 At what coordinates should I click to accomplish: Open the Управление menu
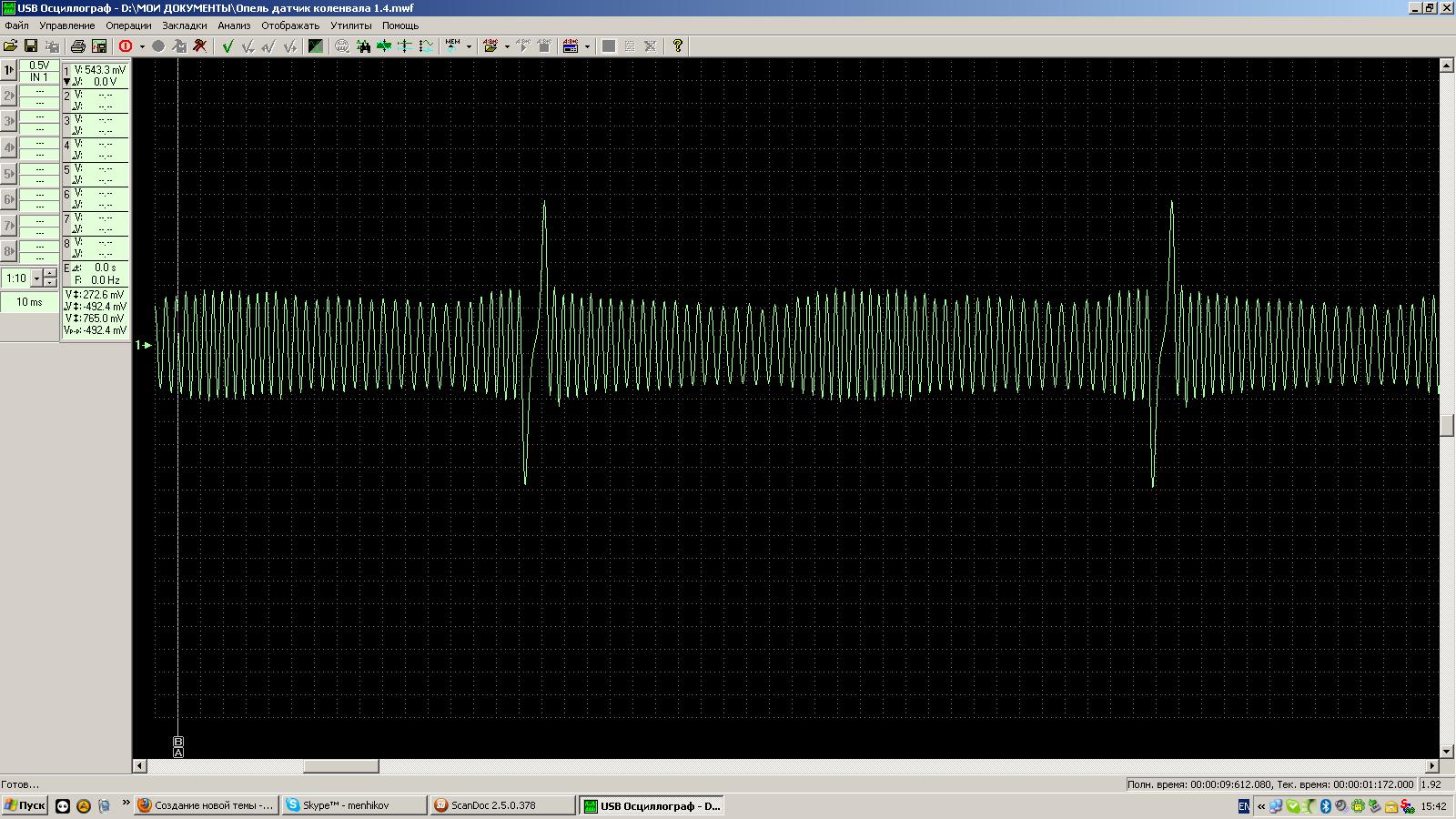pos(66,25)
